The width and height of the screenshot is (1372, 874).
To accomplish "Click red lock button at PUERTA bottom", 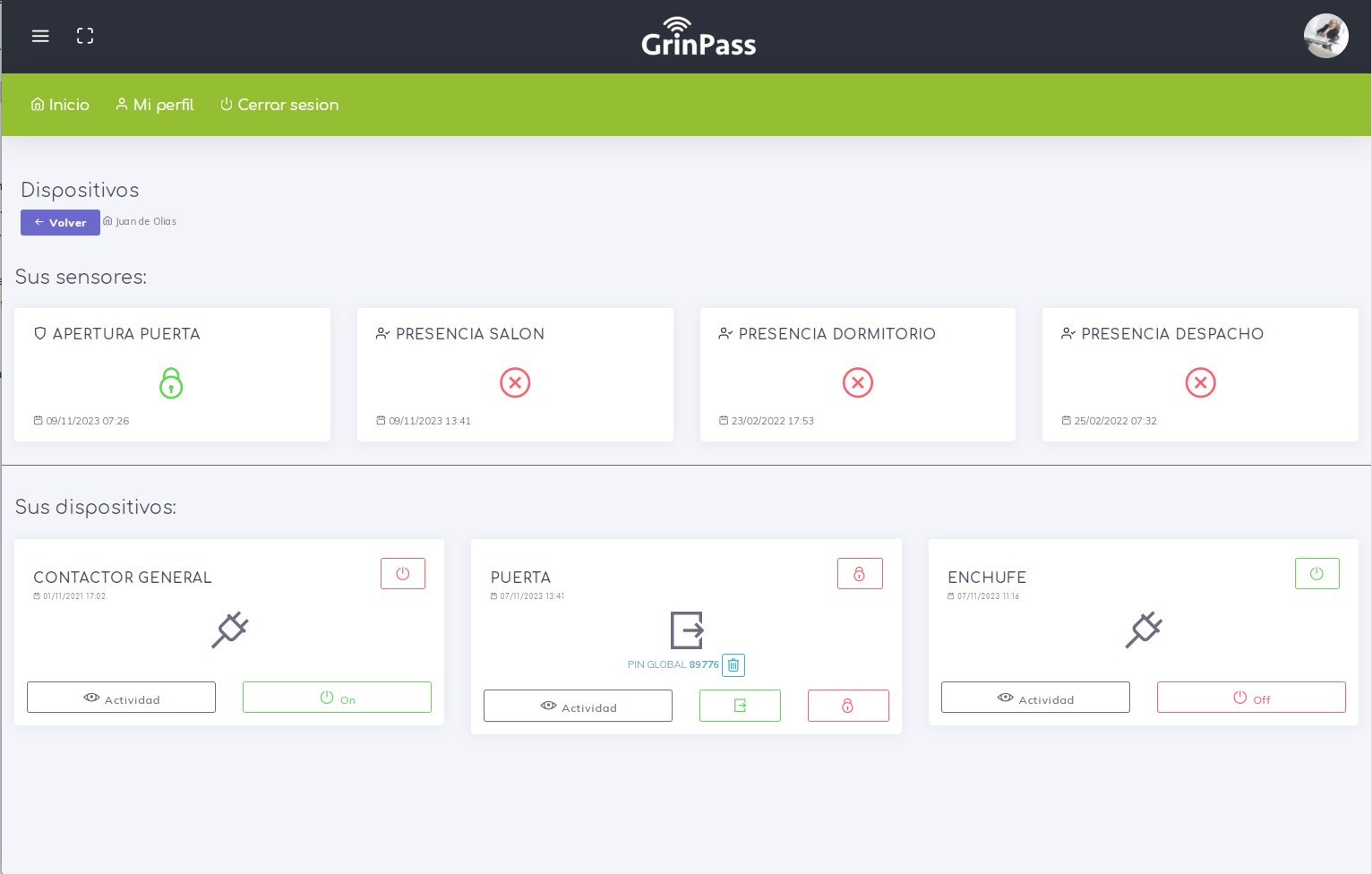I will pos(848,706).
